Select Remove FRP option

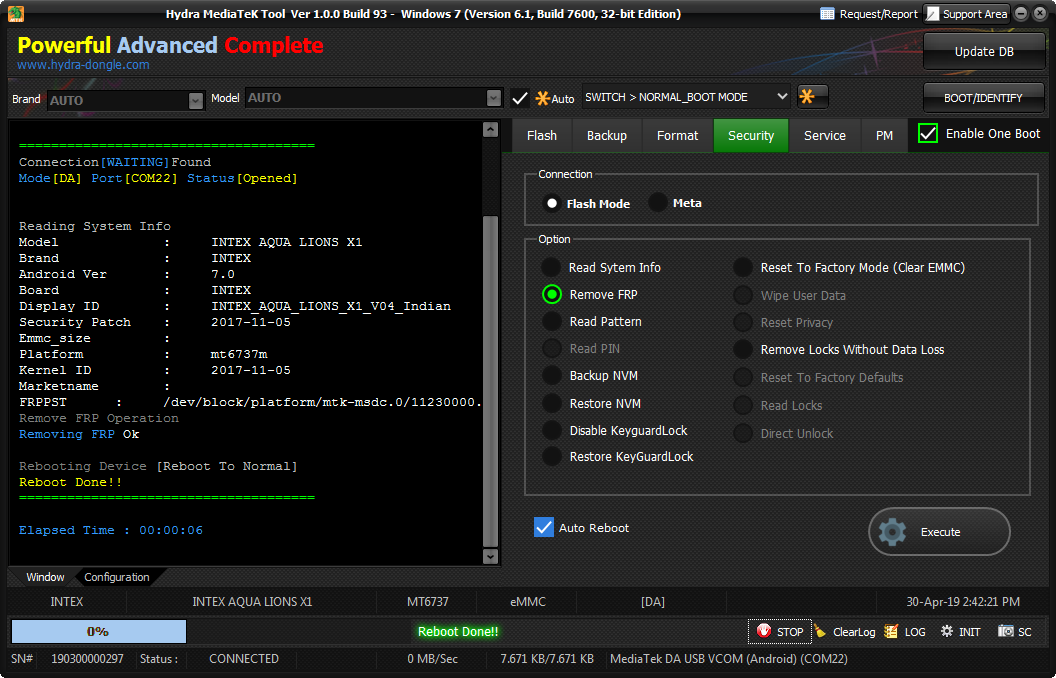[552, 294]
